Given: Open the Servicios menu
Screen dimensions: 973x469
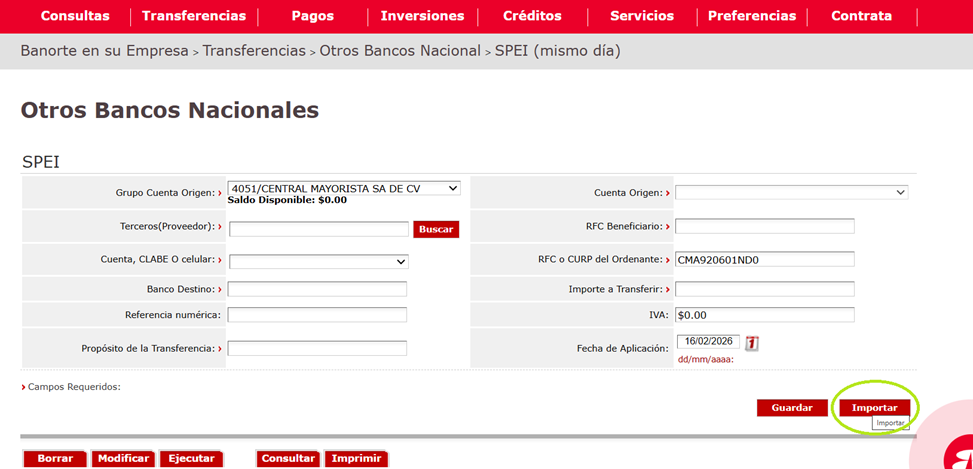Looking at the screenshot, I should click(642, 16).
